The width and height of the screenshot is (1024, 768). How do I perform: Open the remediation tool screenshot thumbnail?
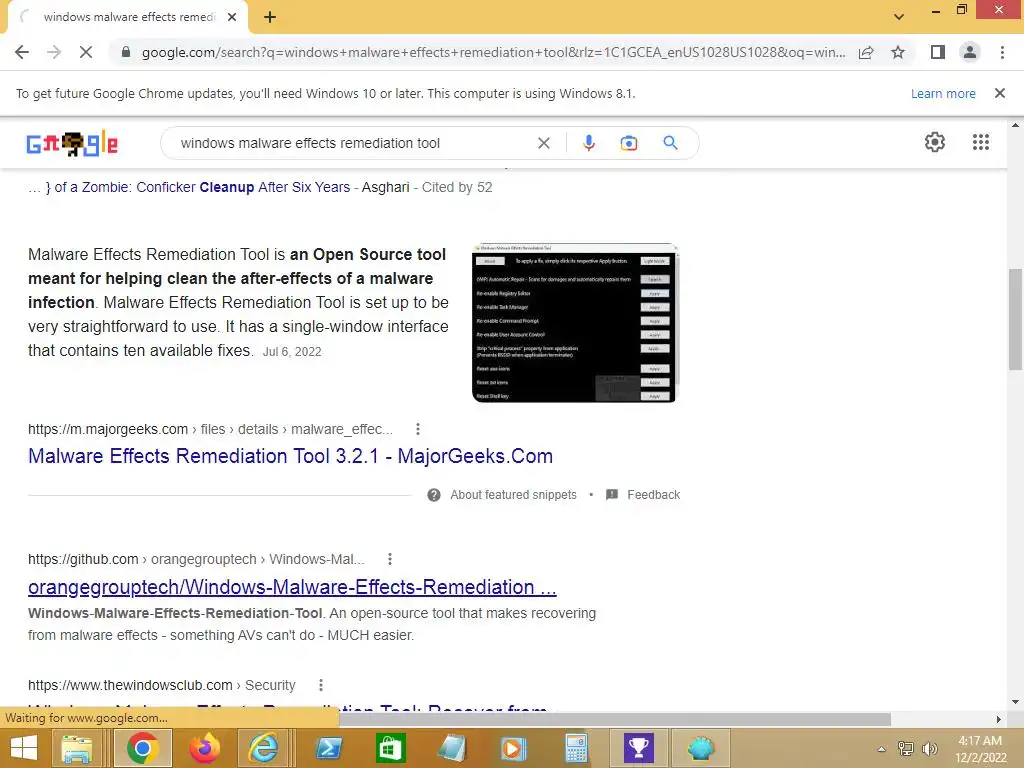pyautogui.click(x=575, y=323)
